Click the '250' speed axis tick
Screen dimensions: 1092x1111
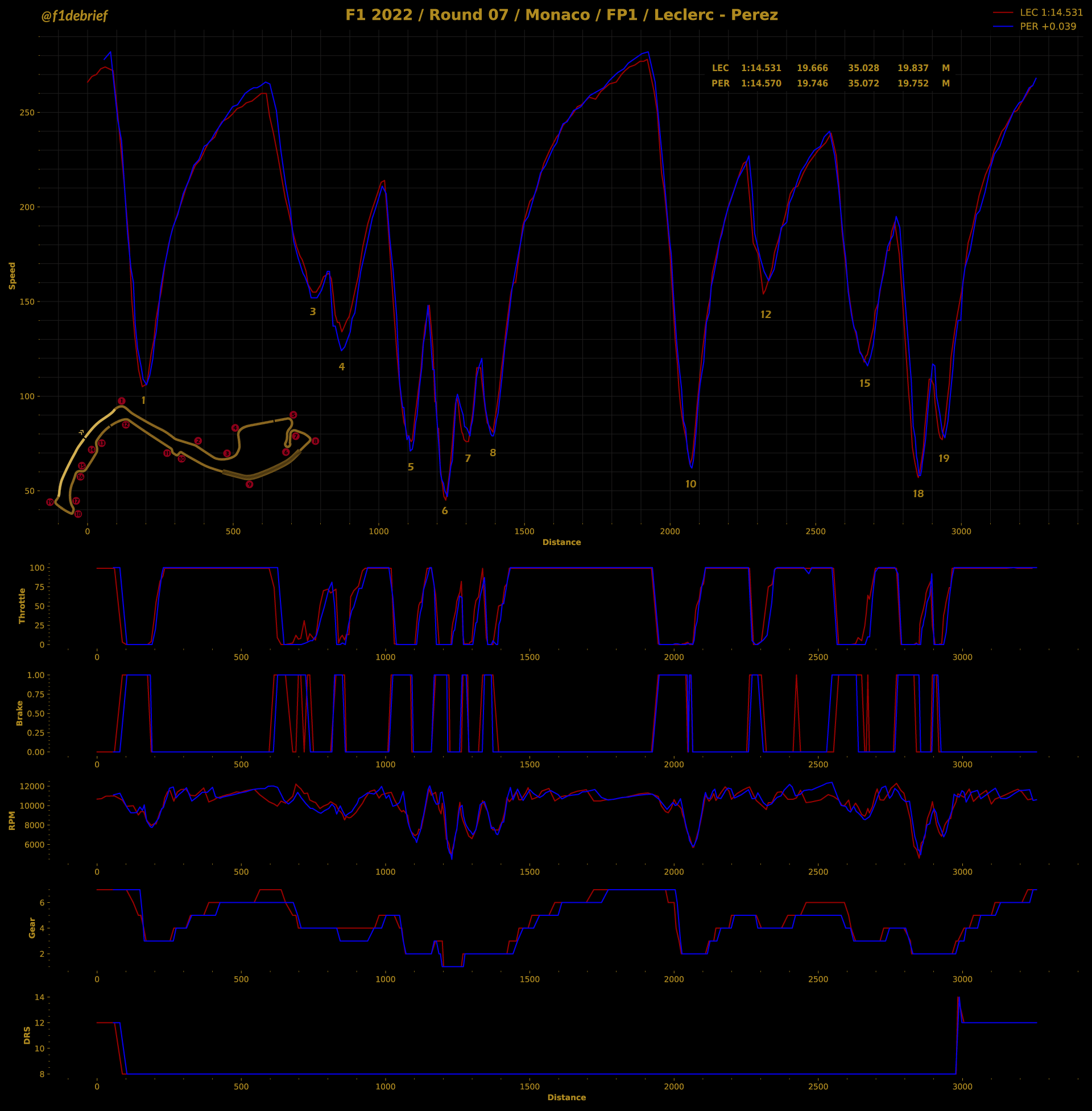point(27,113)
